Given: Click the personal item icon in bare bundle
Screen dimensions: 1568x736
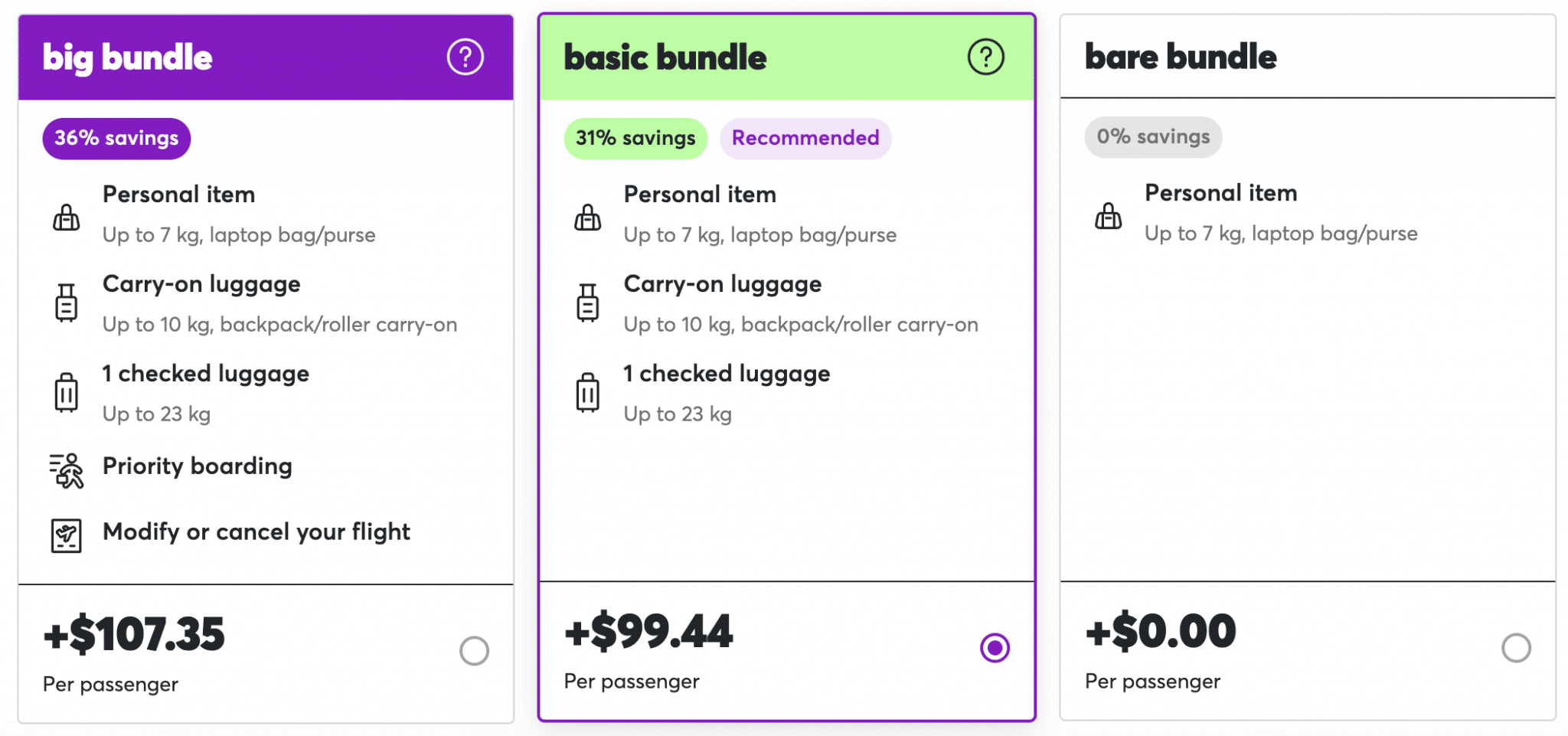Looking at the screenshot, I should pyautogui.click(x=1109, y=215).
